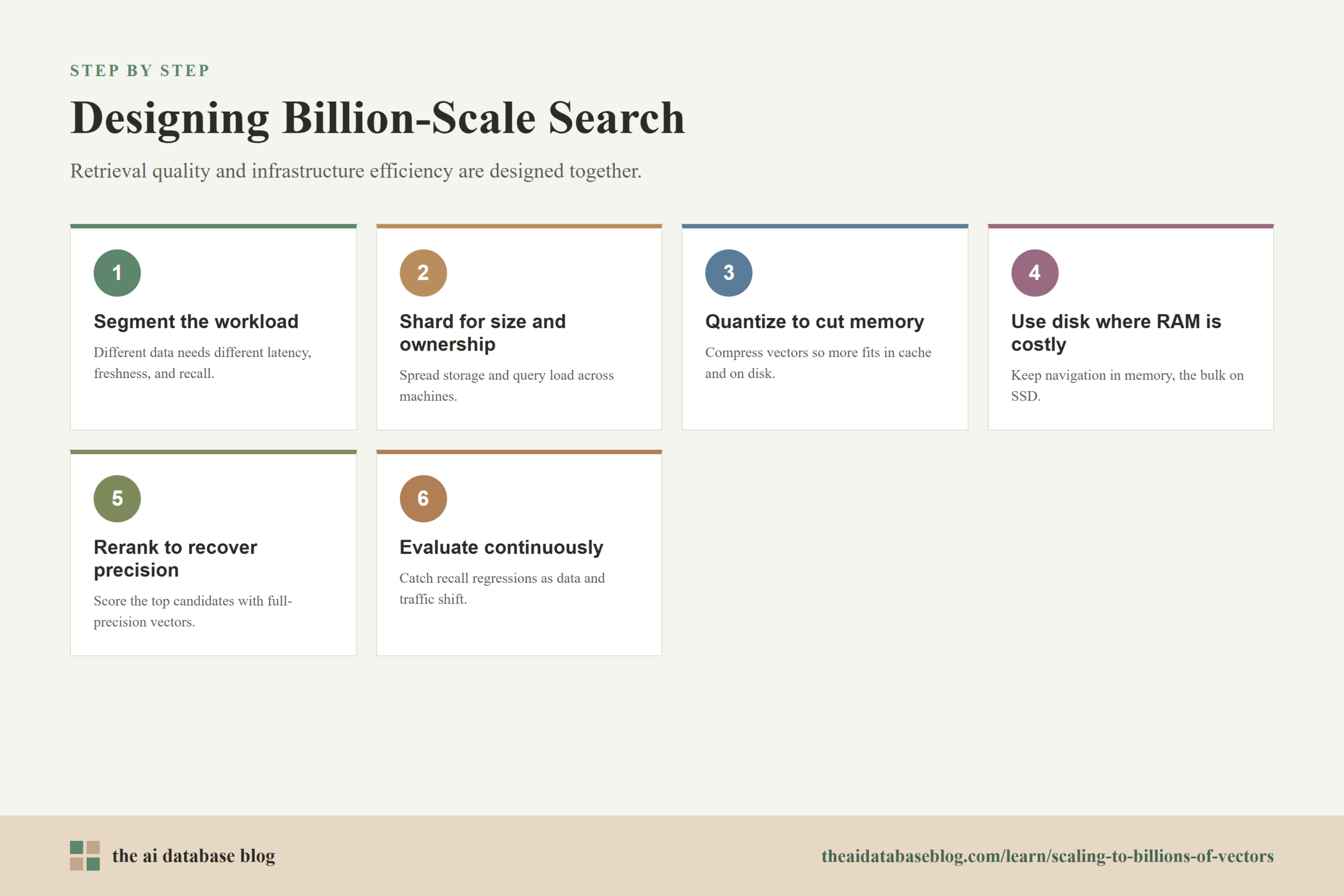The width and height of the screenshot is (1344, 896).
Task: Click the step 6 numbered circle
Action: pyautogui.click(x=423, y=498)
